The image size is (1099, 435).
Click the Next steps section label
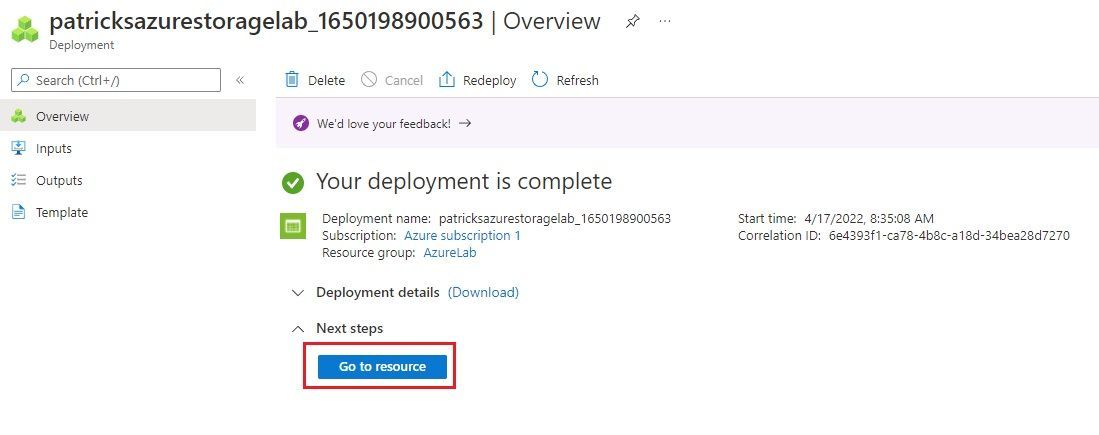coord(350,329)
